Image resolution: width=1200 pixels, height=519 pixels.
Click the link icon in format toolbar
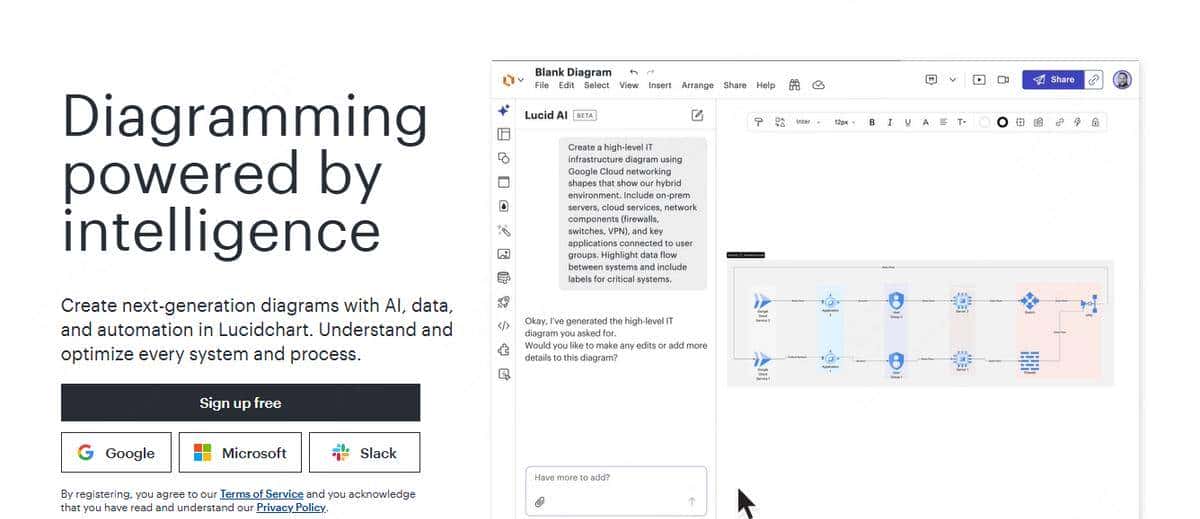click(x=1059, y=122)
